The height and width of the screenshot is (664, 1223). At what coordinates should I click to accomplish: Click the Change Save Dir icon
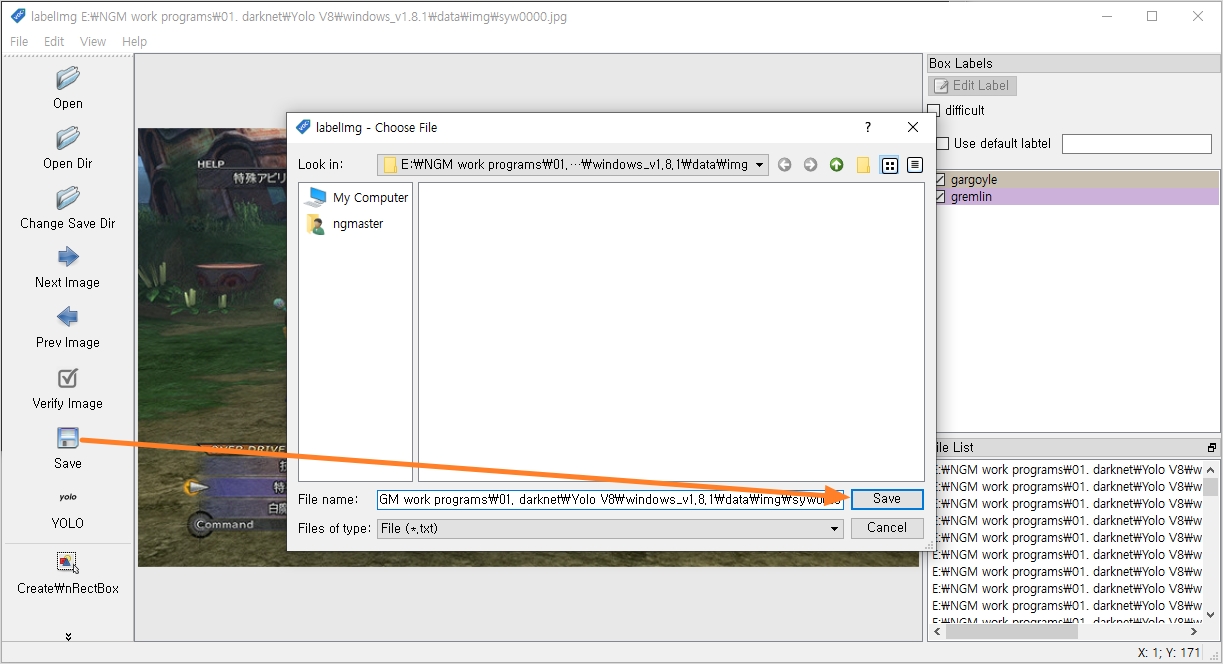click(68, 198)
